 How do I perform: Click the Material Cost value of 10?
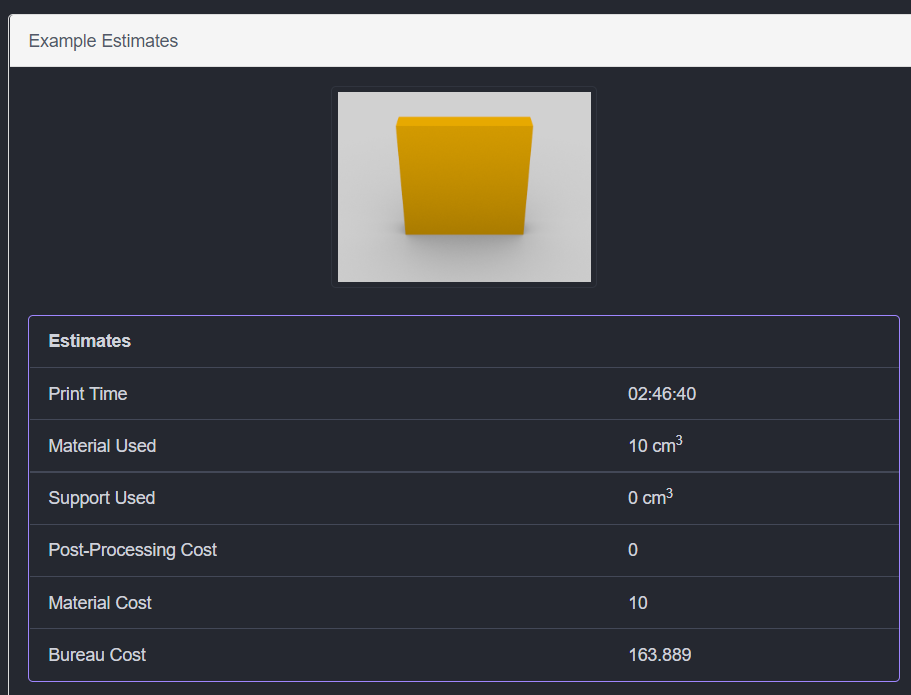point(638,603)
